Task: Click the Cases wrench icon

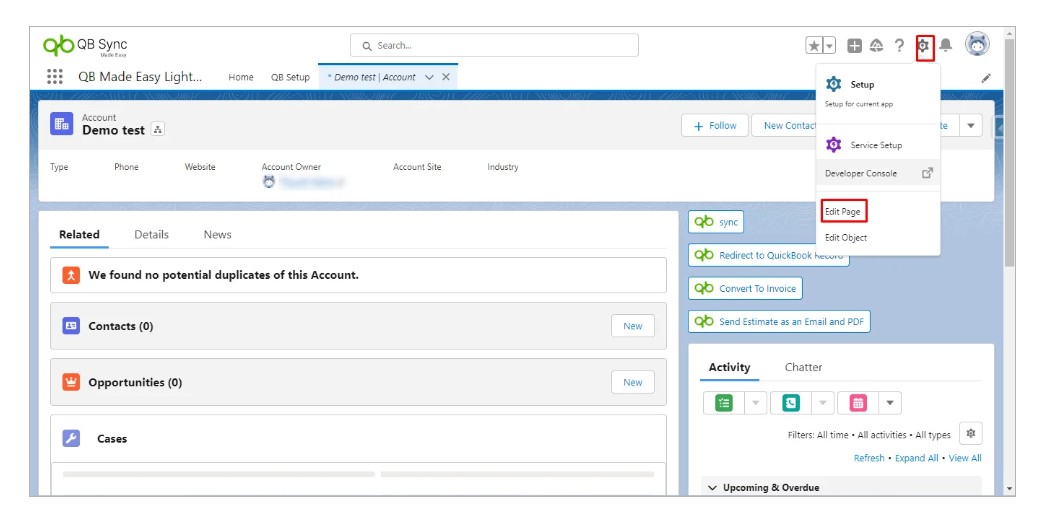Action: tap(71, 438)
